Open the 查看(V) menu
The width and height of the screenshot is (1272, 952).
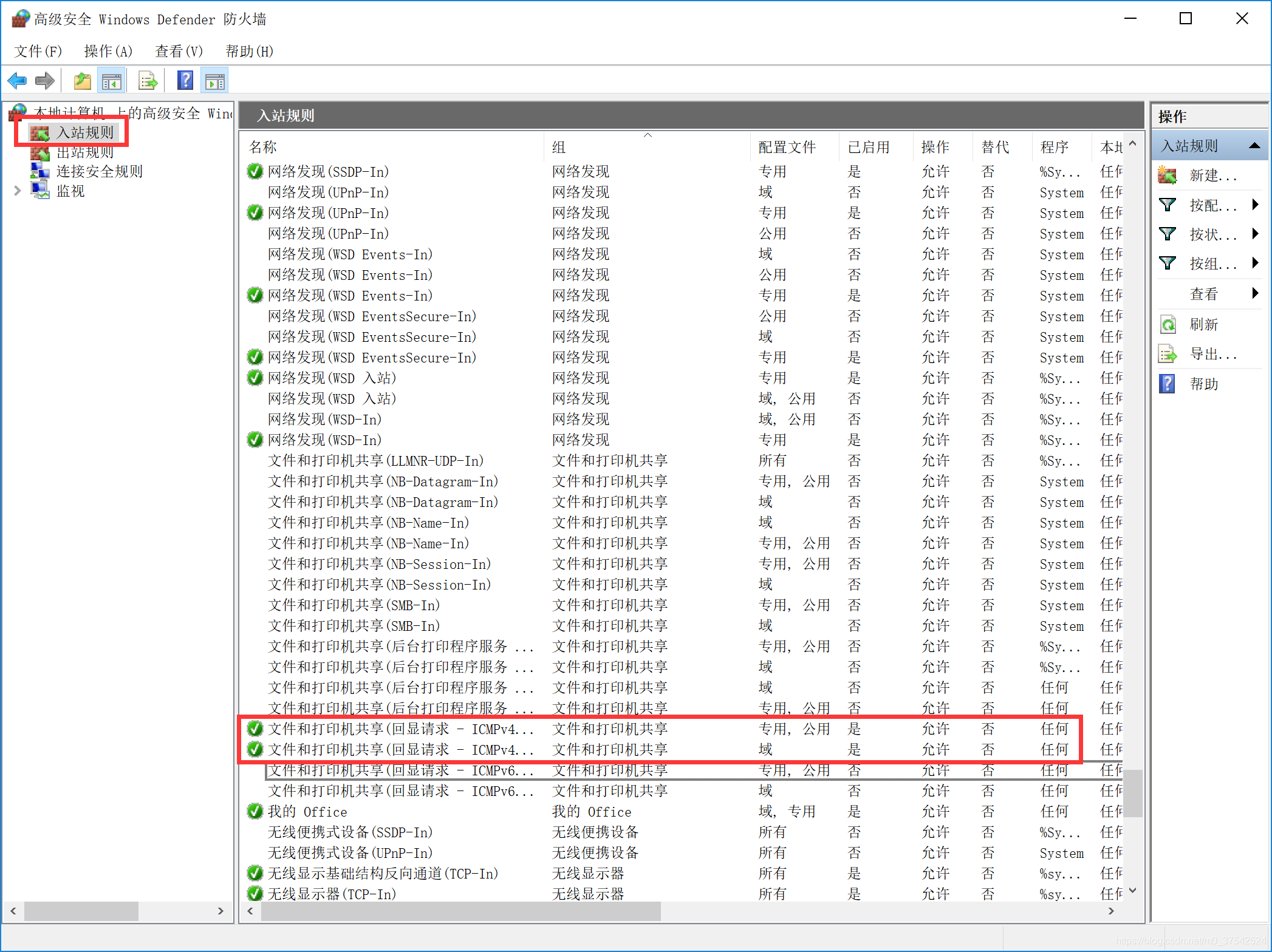pyautogui.click(x=179, y=52)
